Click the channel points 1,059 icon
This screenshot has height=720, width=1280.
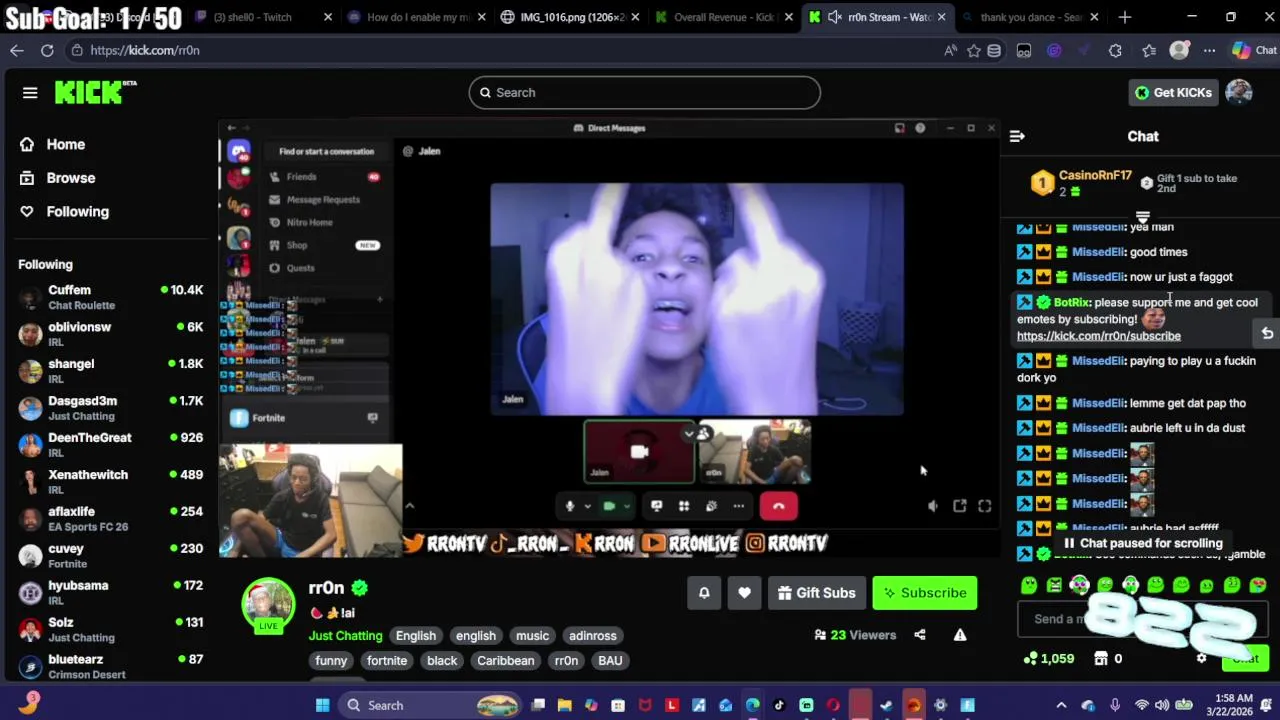point(1030,658)
